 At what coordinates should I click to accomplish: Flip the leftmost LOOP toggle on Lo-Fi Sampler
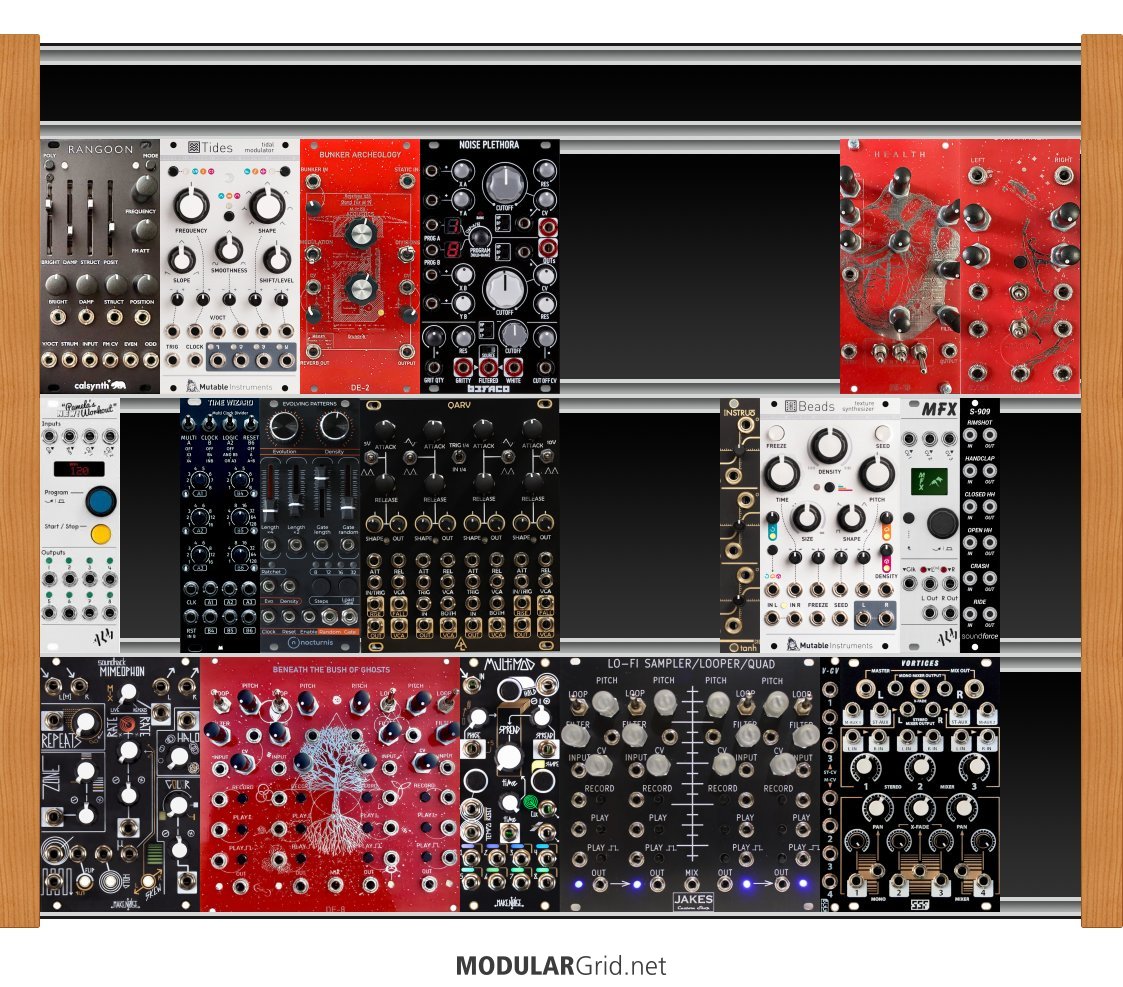[577, 706]
